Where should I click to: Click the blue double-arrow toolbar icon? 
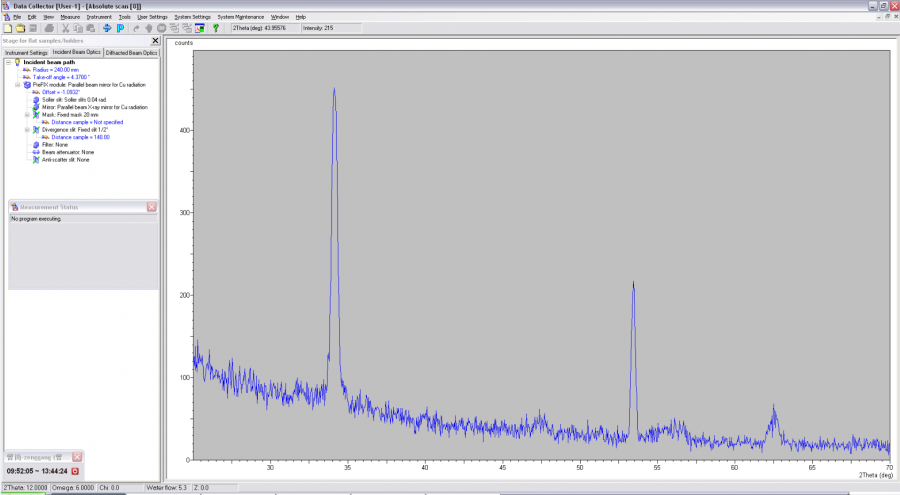click(x=107, y=28)
